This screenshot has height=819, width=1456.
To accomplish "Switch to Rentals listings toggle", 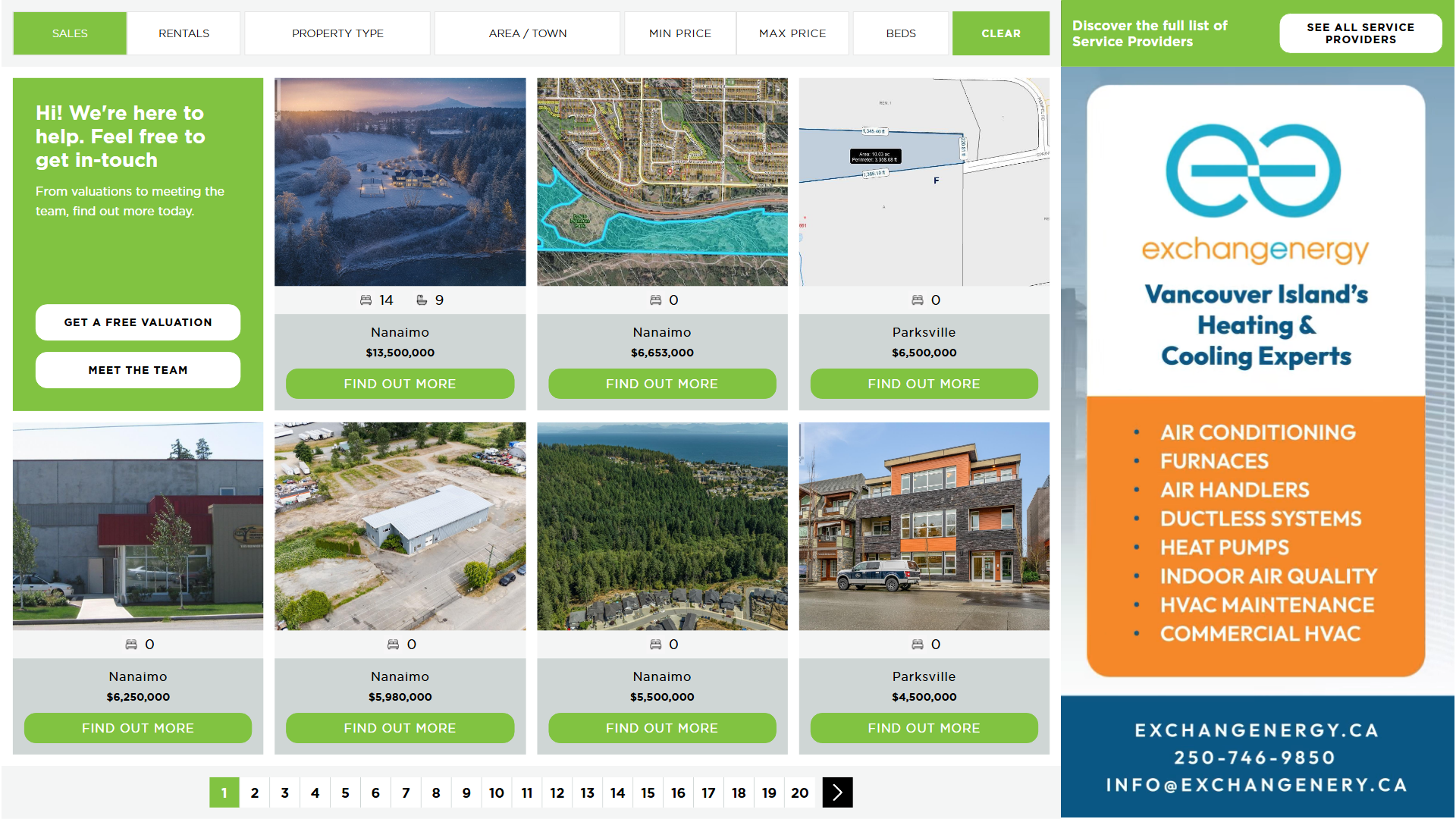I will coord(184,33).
